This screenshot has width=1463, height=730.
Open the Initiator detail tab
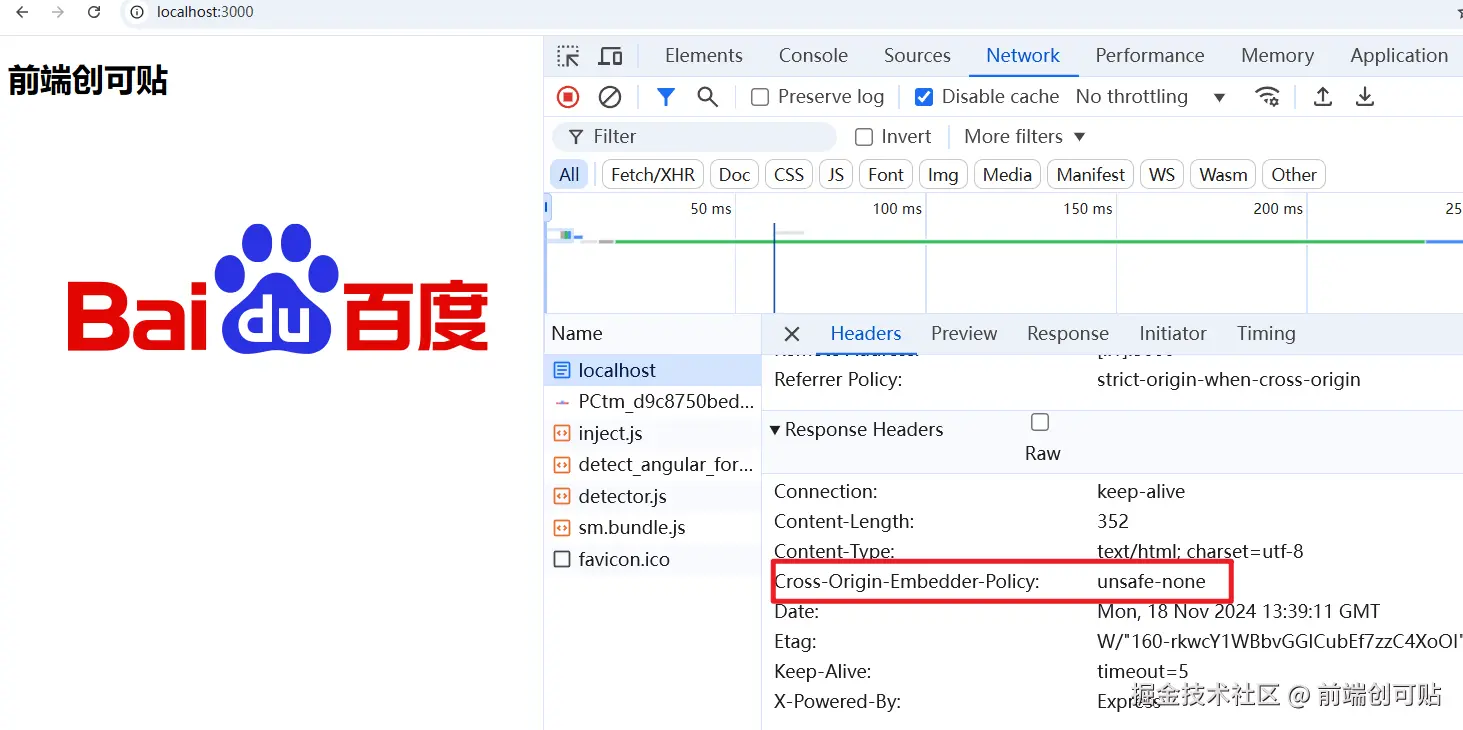point(1173,334)
